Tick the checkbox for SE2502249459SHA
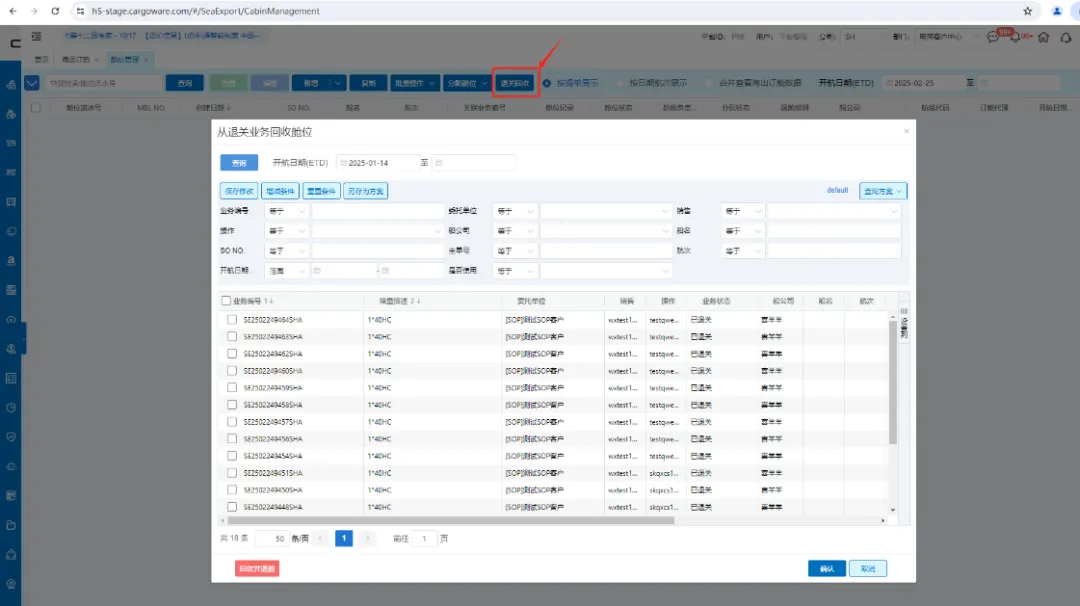1080x606 pixels. pyautogui.click(x=231, y=387)
